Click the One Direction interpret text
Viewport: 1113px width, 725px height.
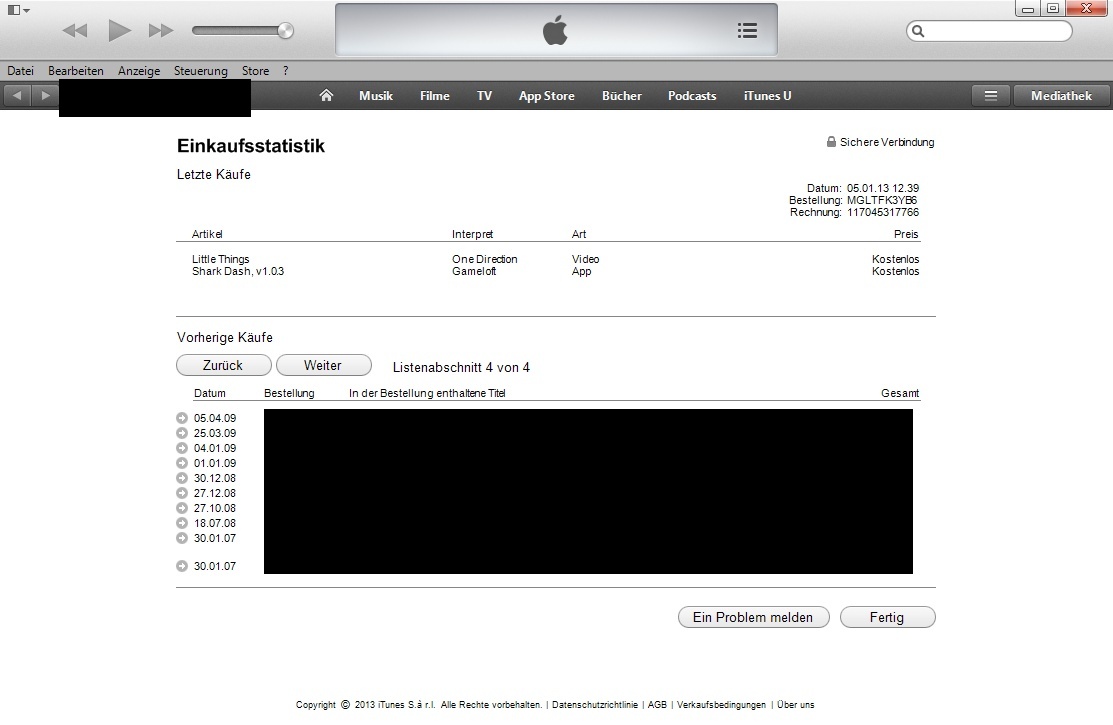(x=485, y=259)
